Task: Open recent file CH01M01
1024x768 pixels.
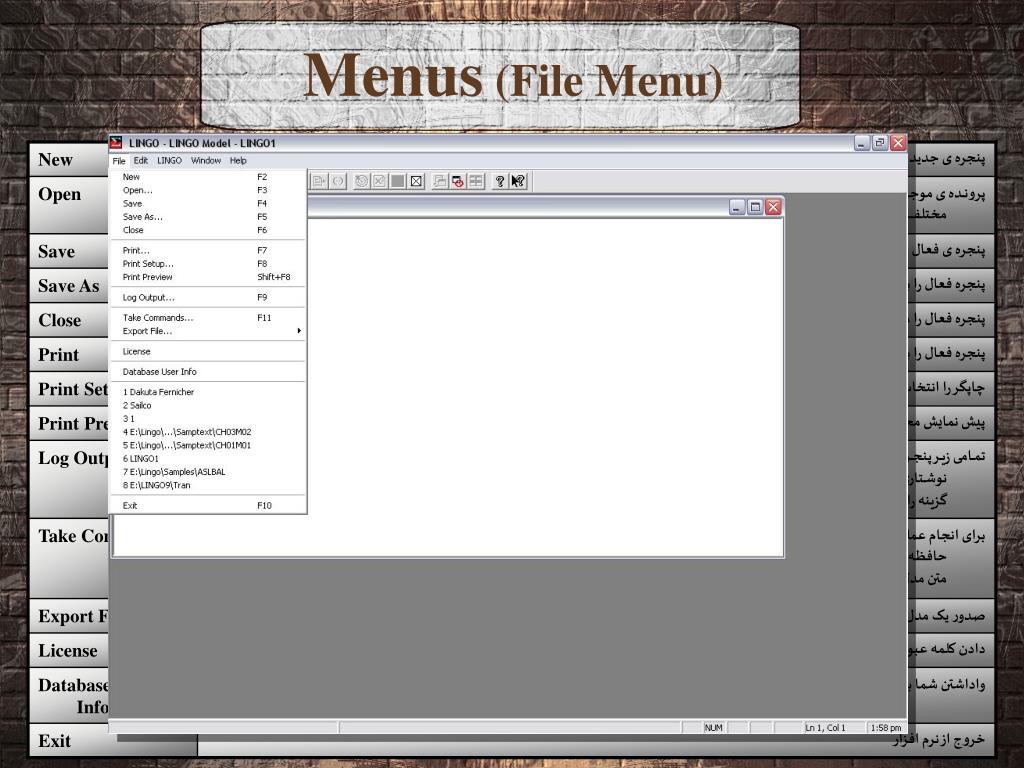Action: click(208, 445)
